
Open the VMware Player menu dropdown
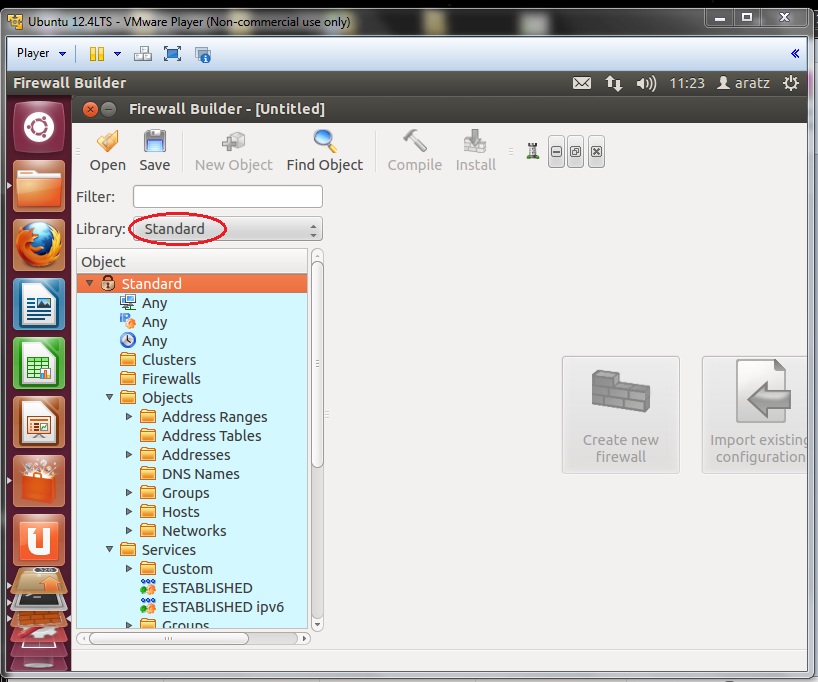tap(41, 53)
